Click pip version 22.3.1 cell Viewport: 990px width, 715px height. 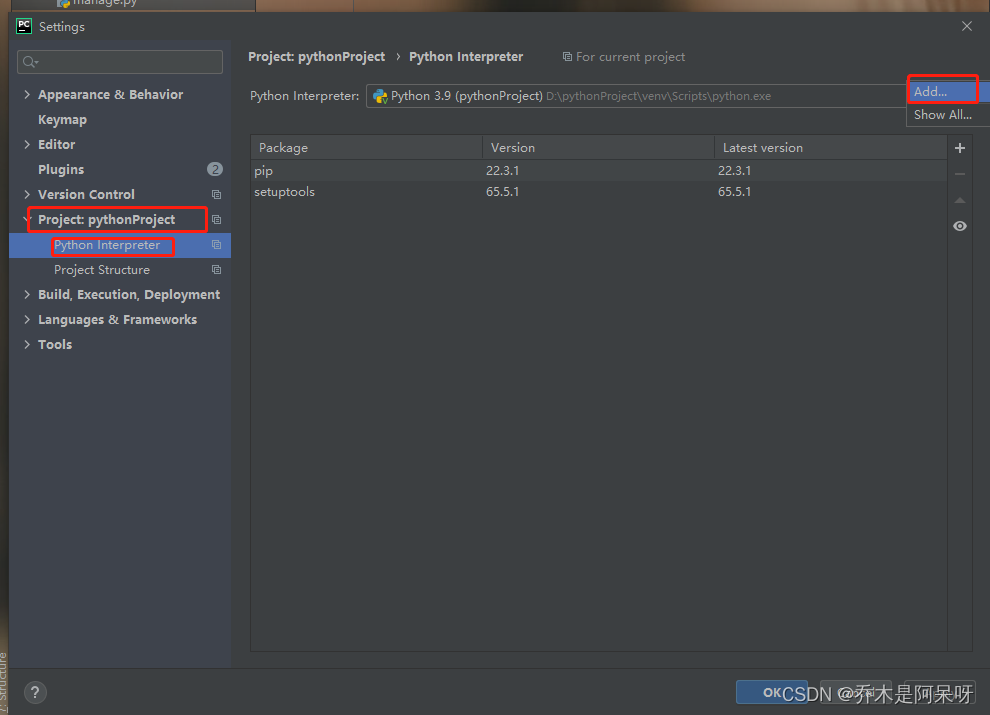pyautogui.click(x=503, y=171)
